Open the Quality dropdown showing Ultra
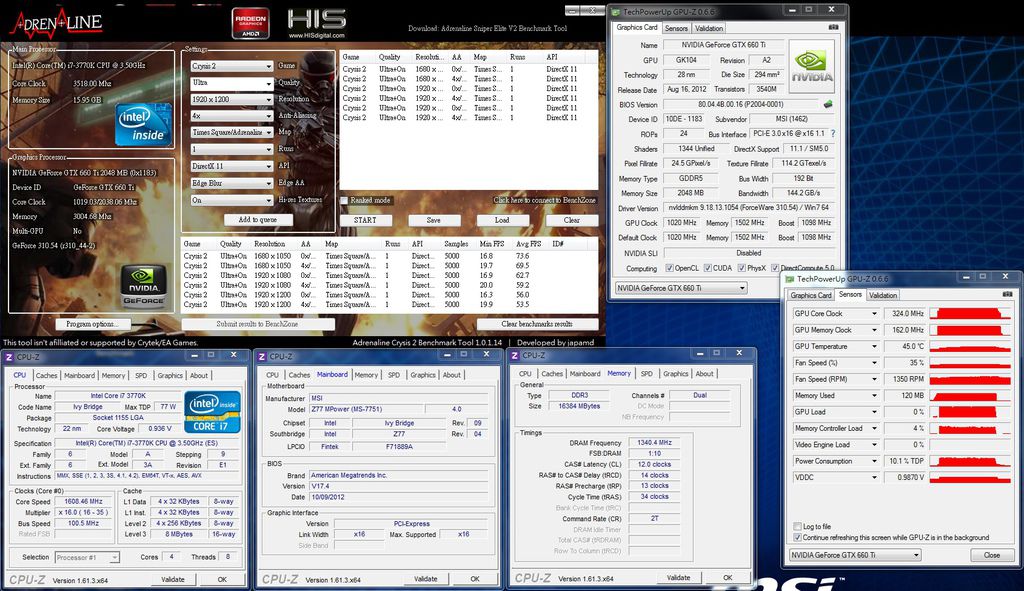The image size is (1024, 591). pos(231,83)
